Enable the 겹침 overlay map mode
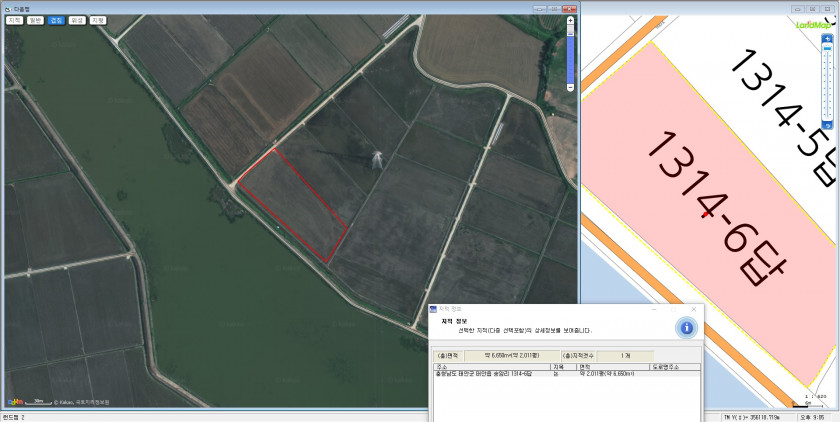Screen dimensions: 840x422 tap(57, 20)
